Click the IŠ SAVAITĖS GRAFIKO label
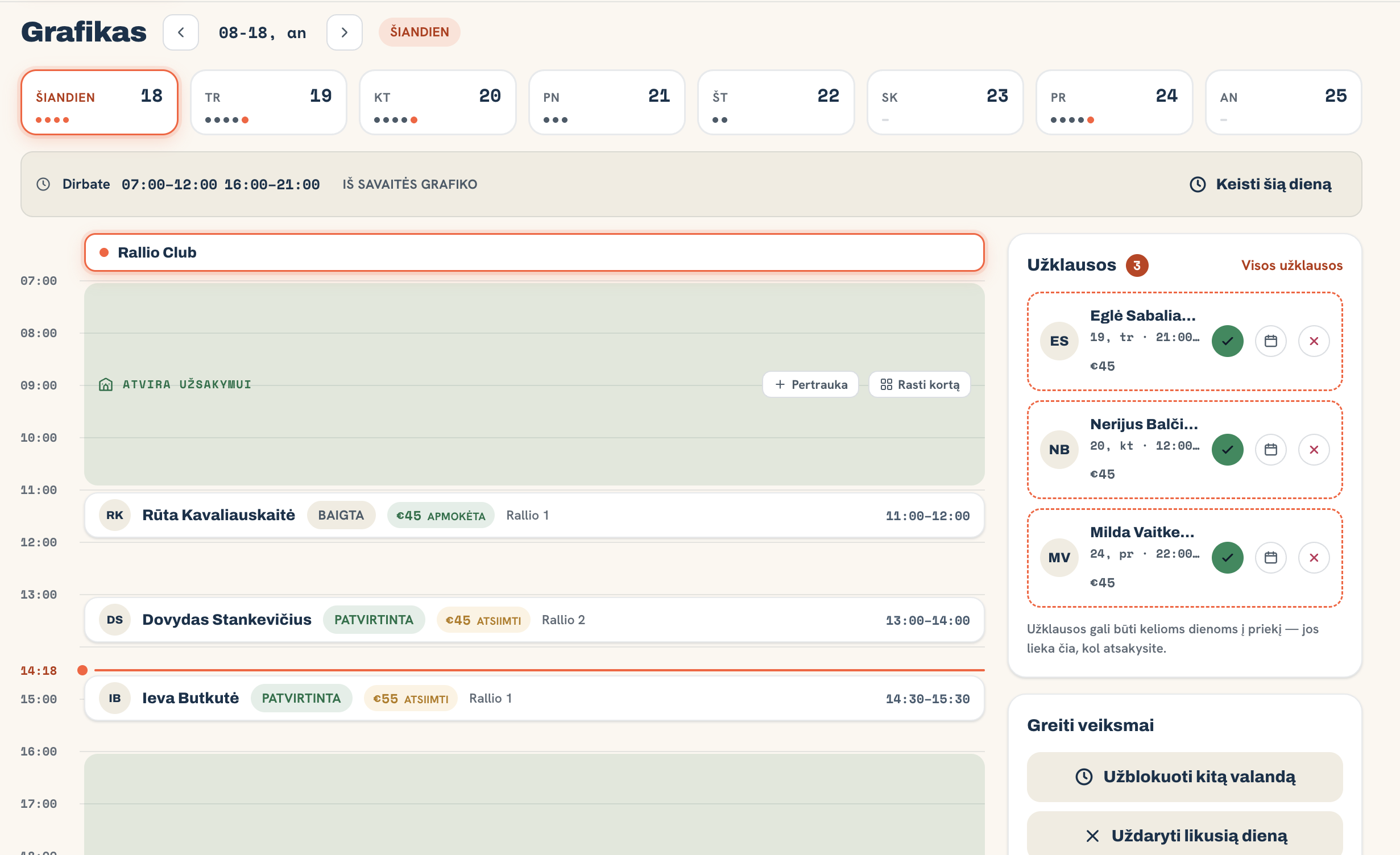This screenshot has height=855, width=1400. tap(409, 184)
